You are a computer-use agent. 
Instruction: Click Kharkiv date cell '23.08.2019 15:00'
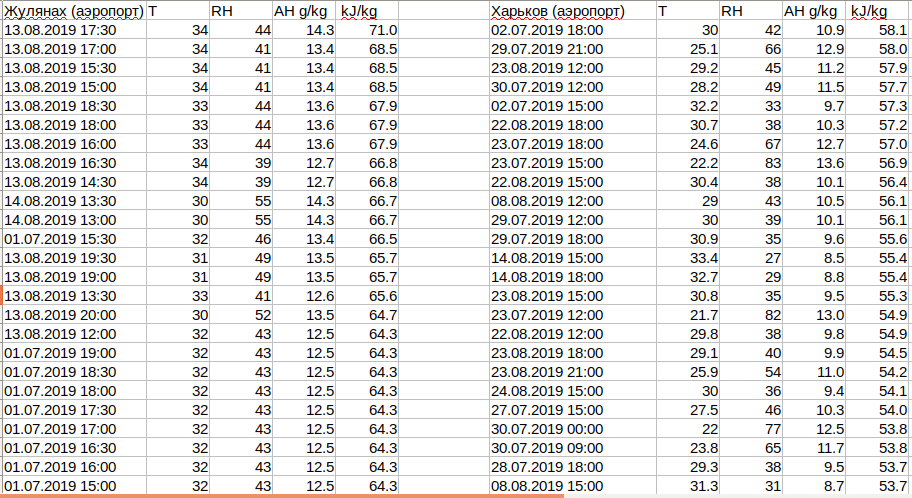pyautogui.click(x=573, y=296)
